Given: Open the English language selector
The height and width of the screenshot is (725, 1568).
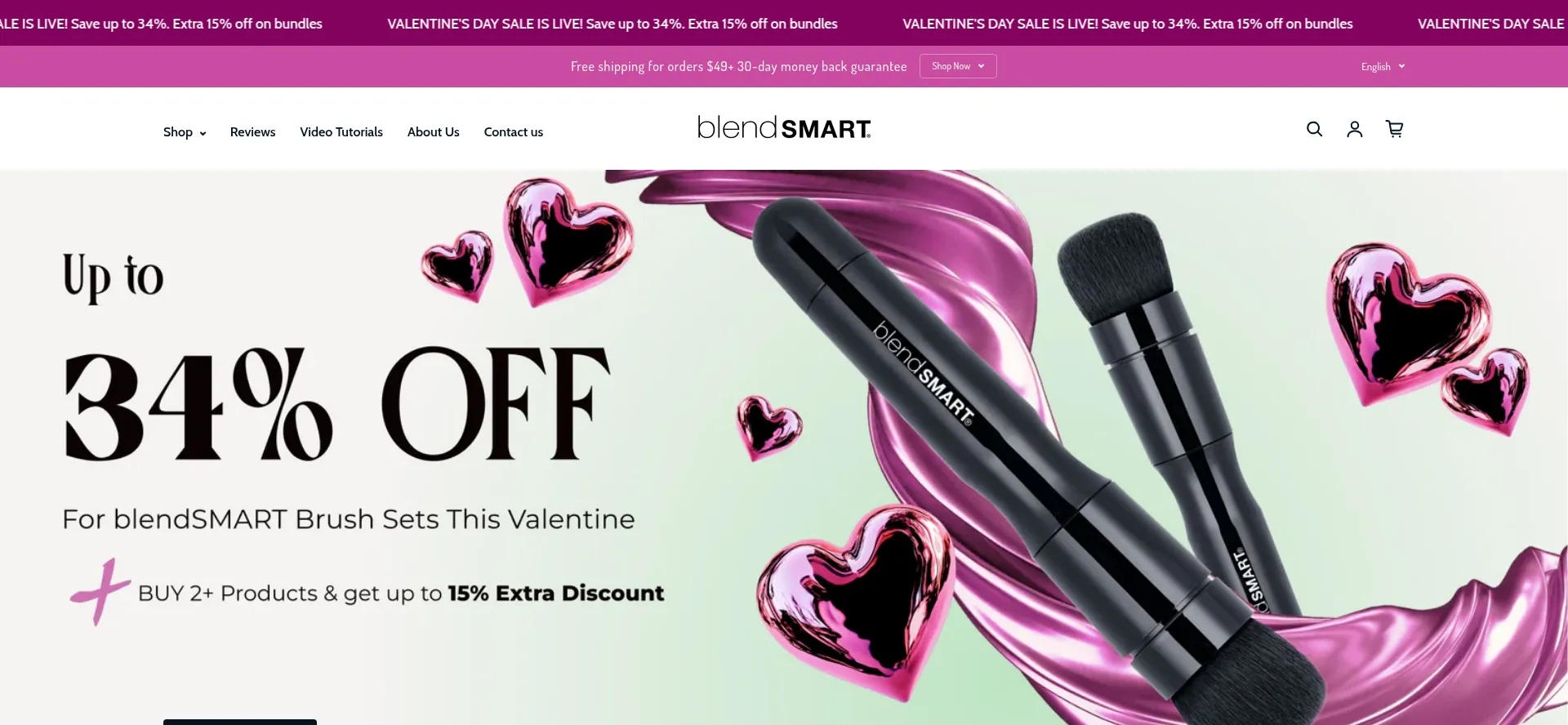Looking at the screenshot, I should click(x=1383, y=66).
